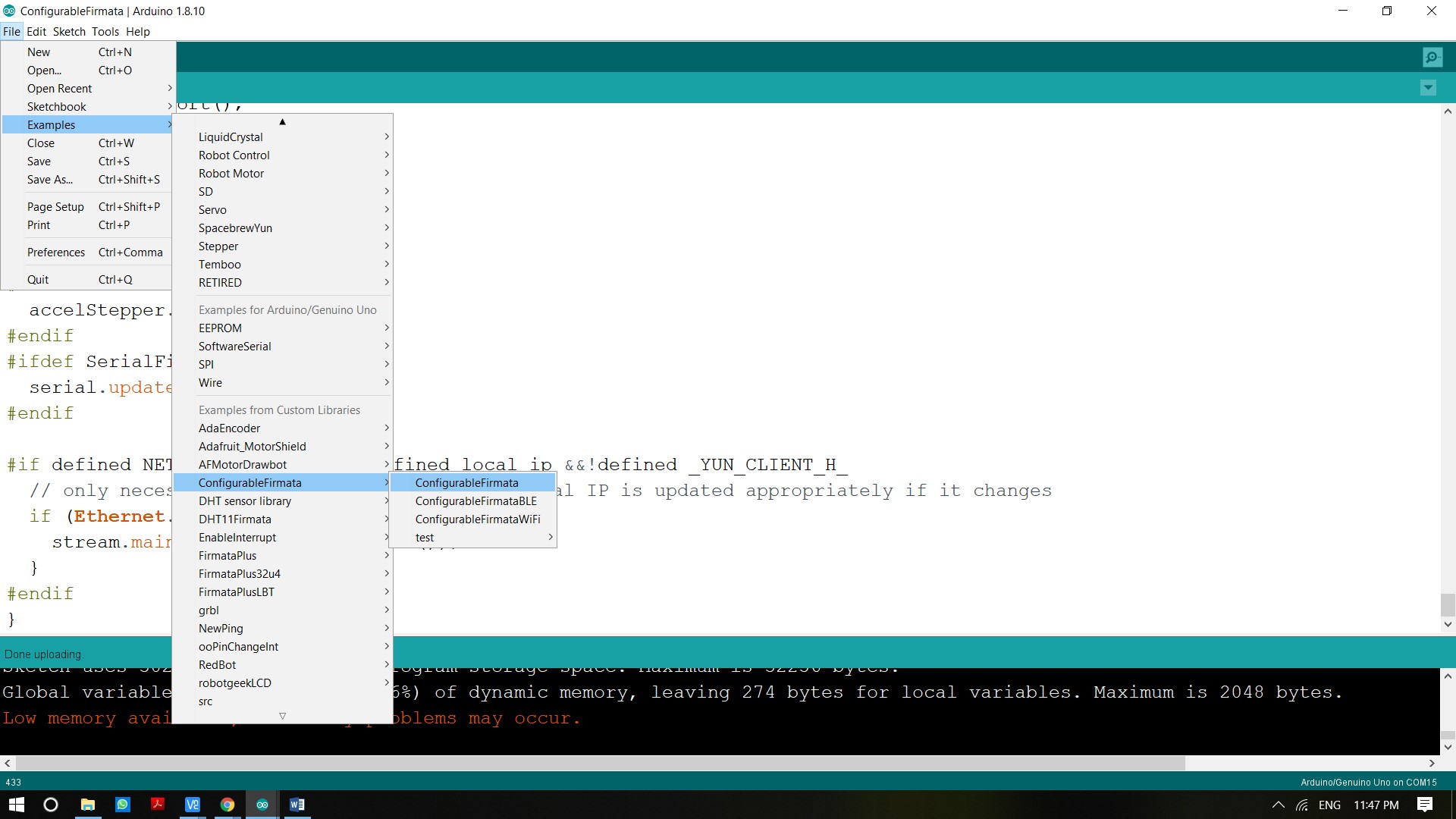
Task: Select the ConfigurableFirmataWiFi example
Action: 478,519
